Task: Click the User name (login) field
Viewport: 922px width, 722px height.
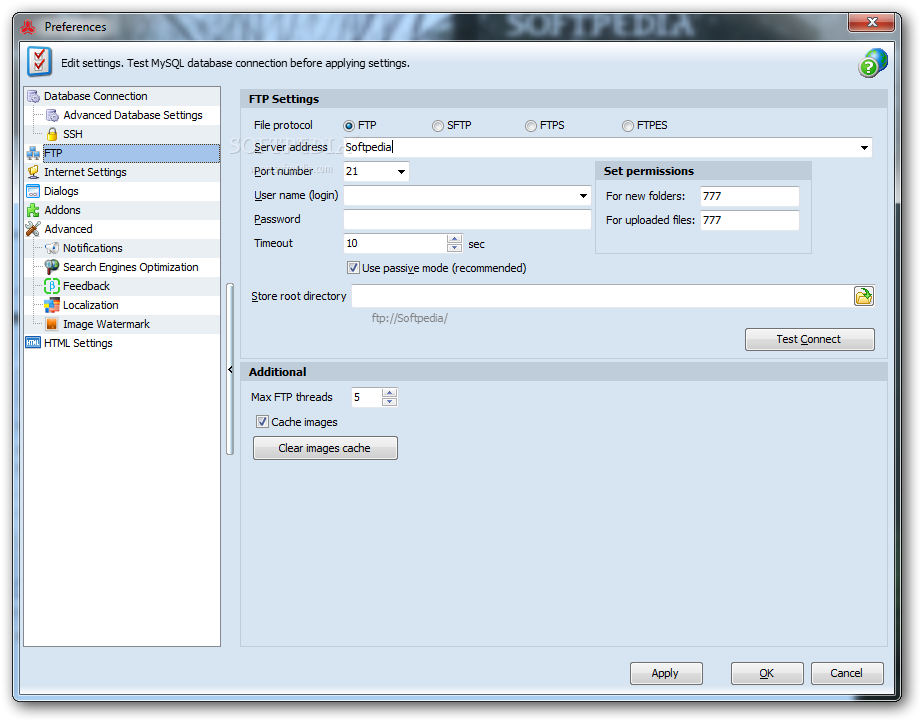Action: [x=460, y=196]
